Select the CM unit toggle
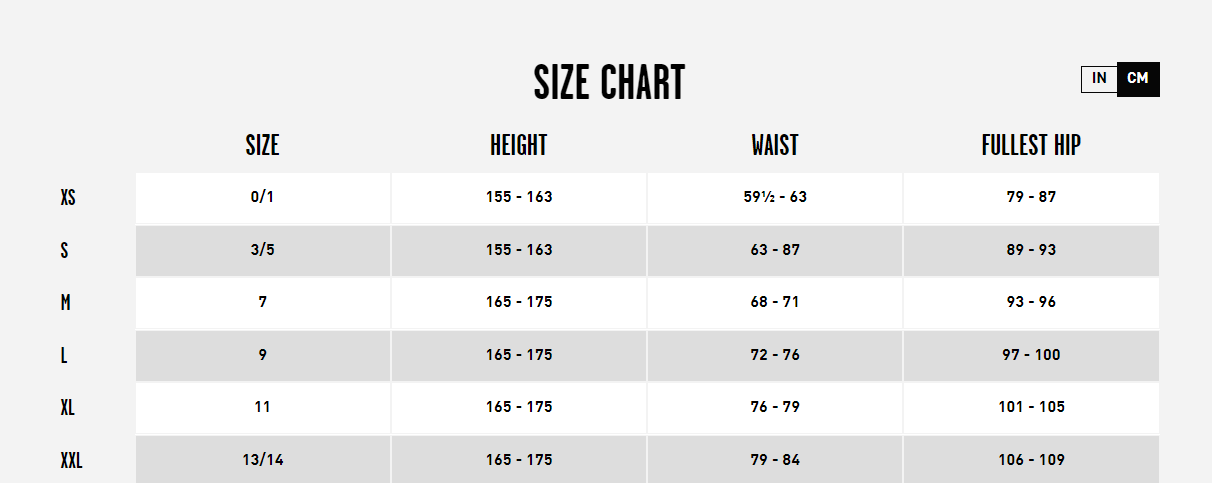1212x483 pixels. pos(1138,79)
